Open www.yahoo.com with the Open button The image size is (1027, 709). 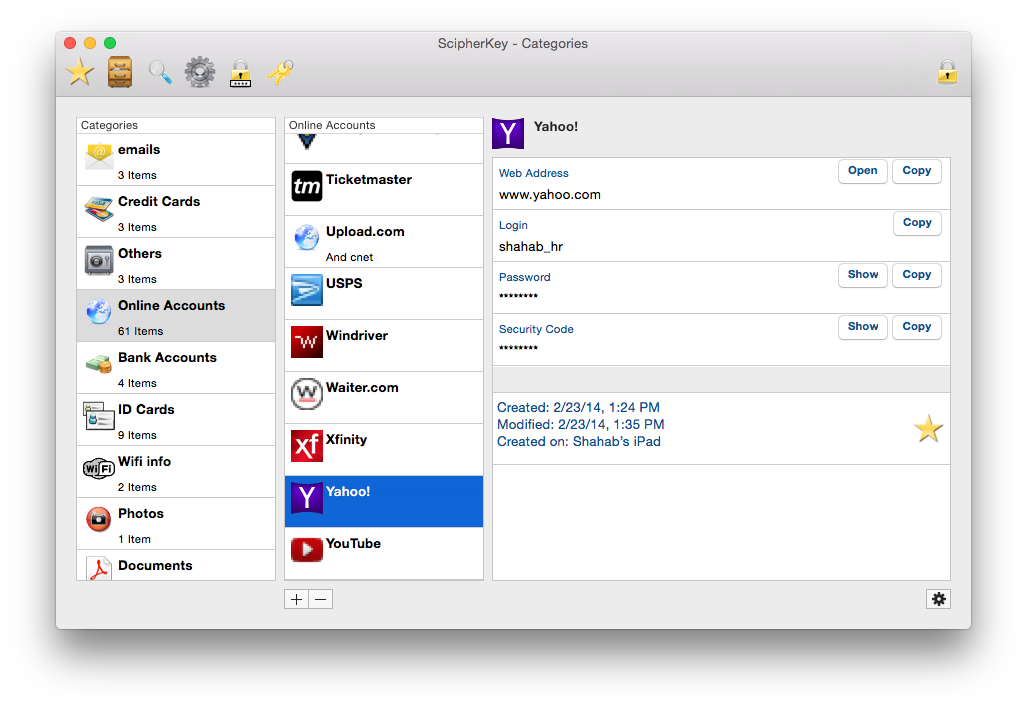coord(862,171)
